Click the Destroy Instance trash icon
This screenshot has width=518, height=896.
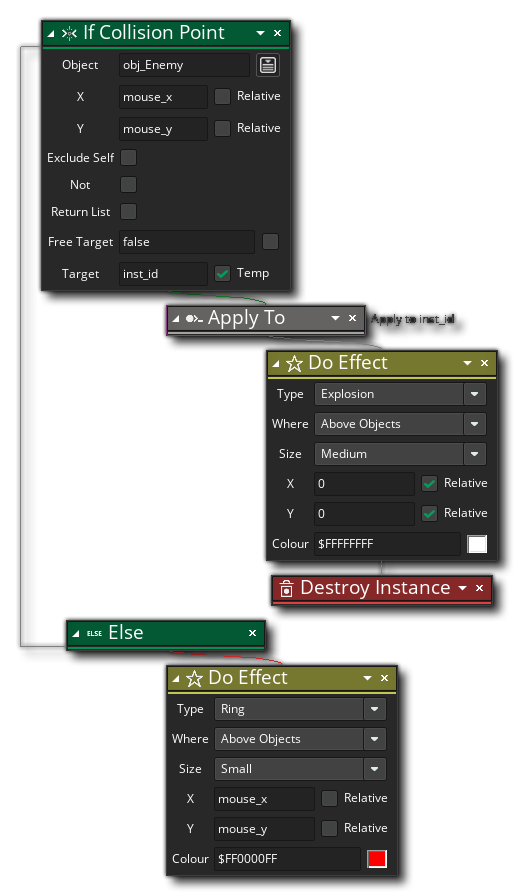click(286, 589)
